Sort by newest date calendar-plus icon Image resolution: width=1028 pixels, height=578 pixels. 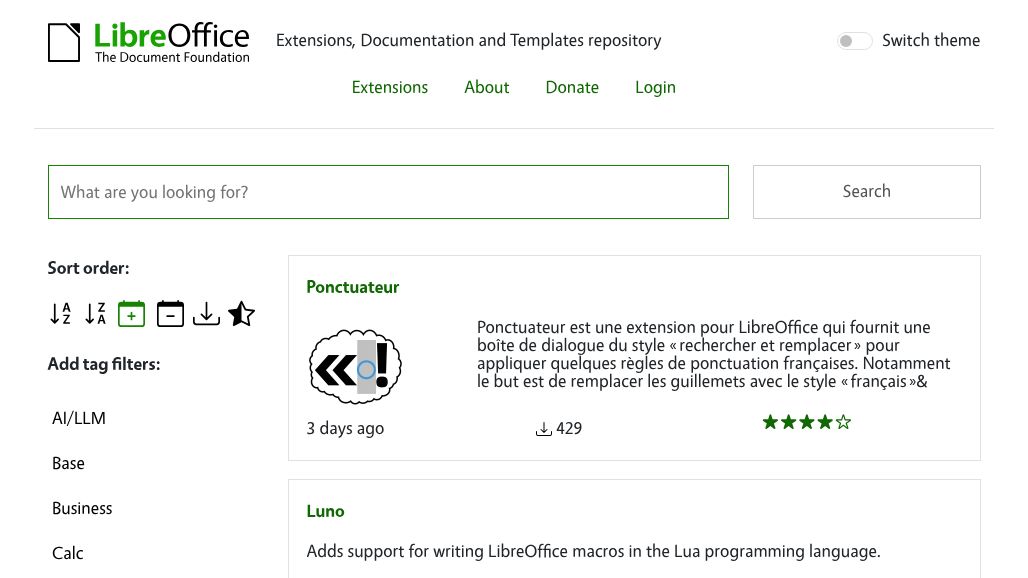pos(131,314)
